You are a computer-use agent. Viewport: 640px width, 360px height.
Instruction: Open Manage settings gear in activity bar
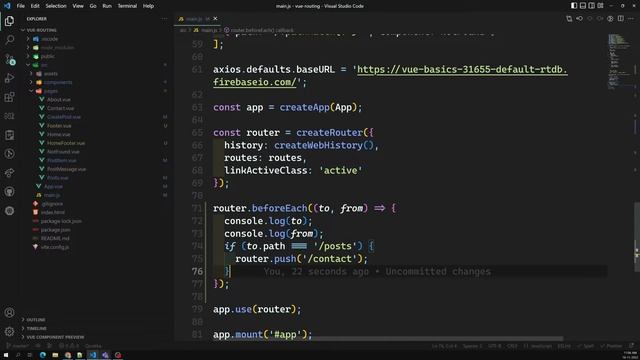[9, 331]
